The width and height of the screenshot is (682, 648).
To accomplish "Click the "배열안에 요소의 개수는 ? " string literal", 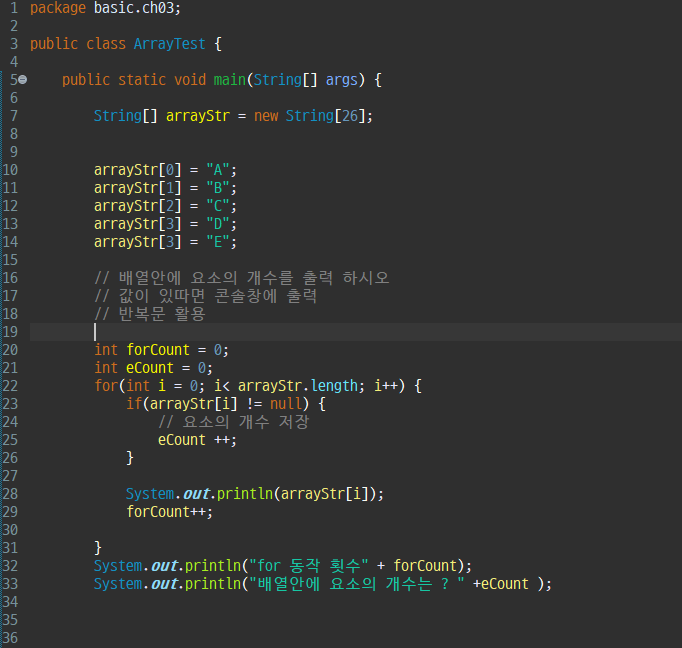I will click(x=357, y=584).
